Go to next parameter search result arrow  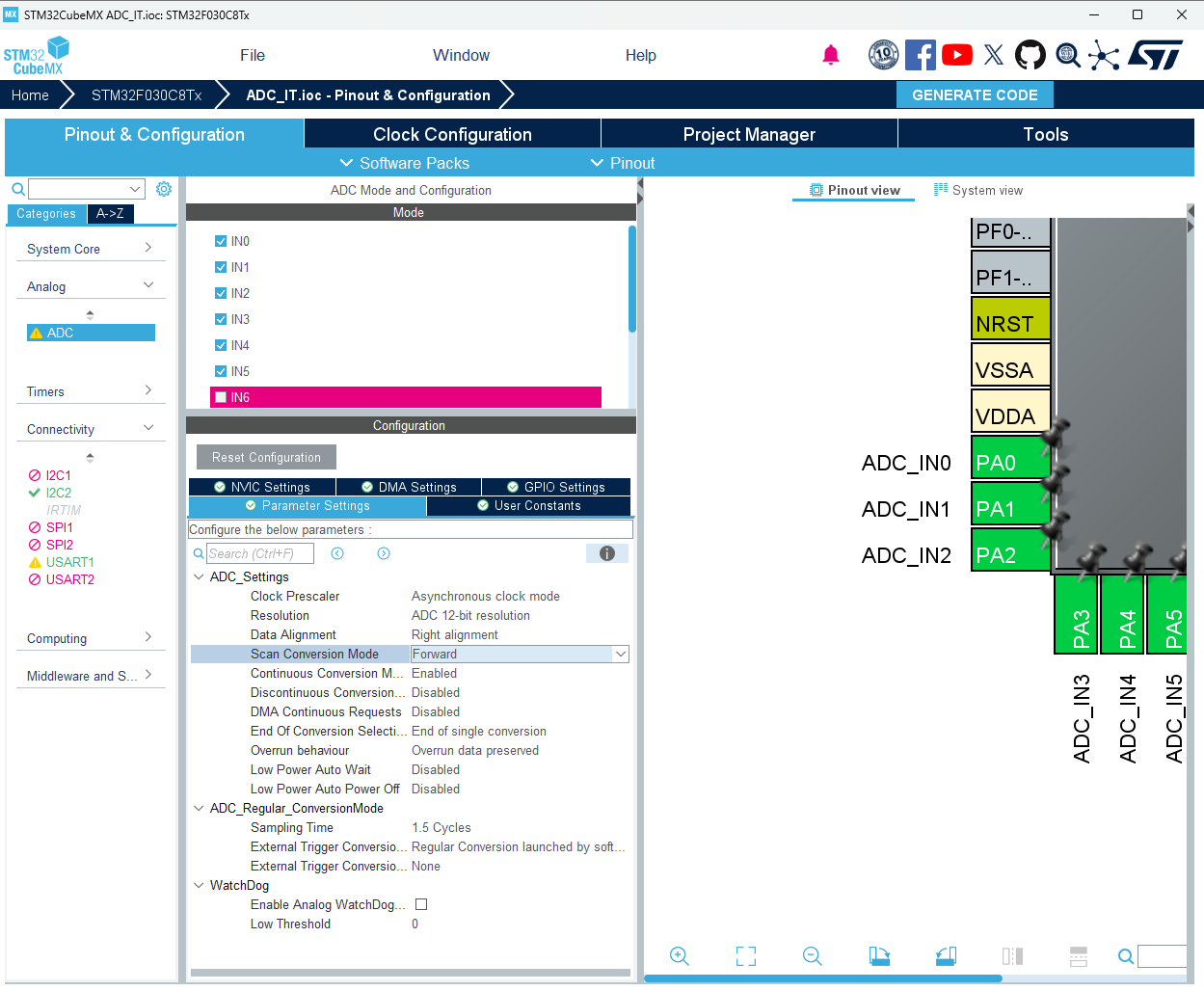pos(384,553)
